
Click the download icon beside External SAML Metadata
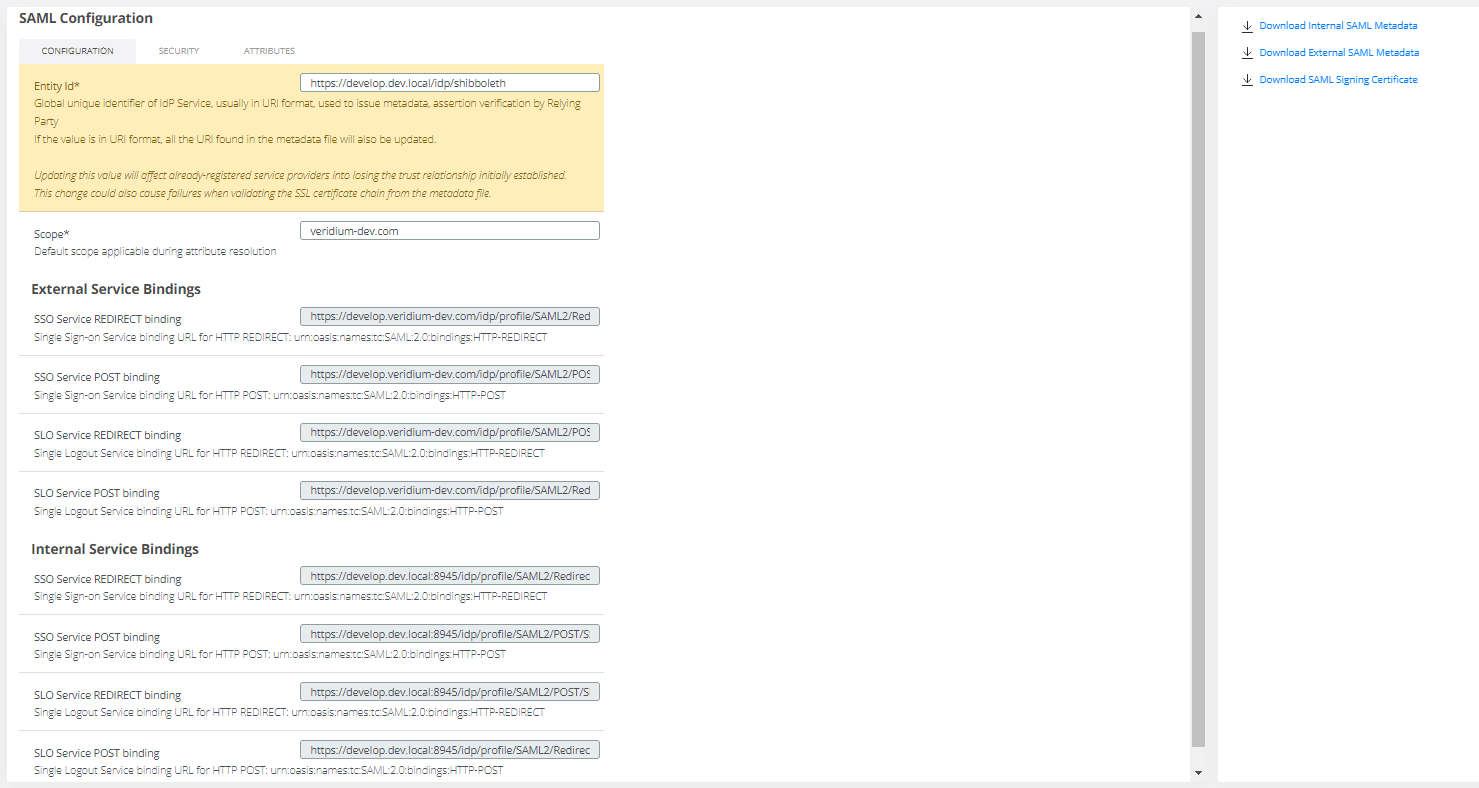[1247, 52]
